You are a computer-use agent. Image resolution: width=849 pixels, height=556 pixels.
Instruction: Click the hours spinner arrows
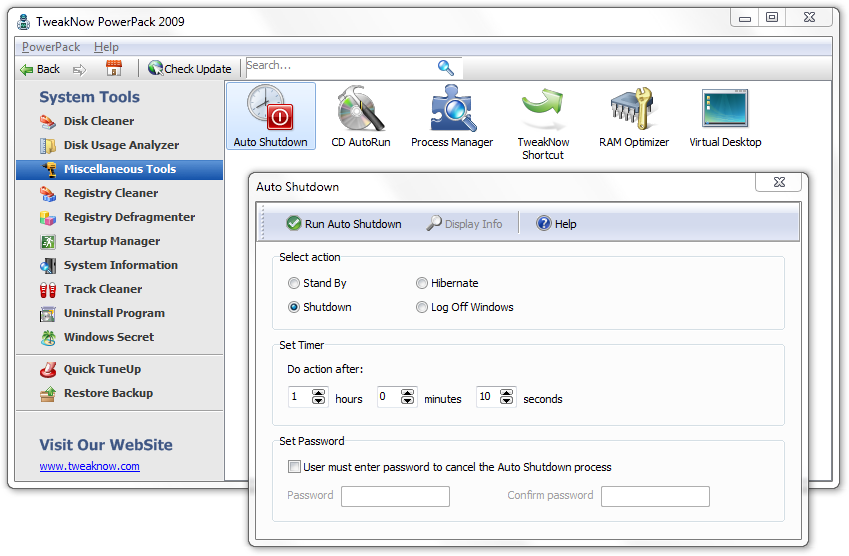(x=318, y=397)
